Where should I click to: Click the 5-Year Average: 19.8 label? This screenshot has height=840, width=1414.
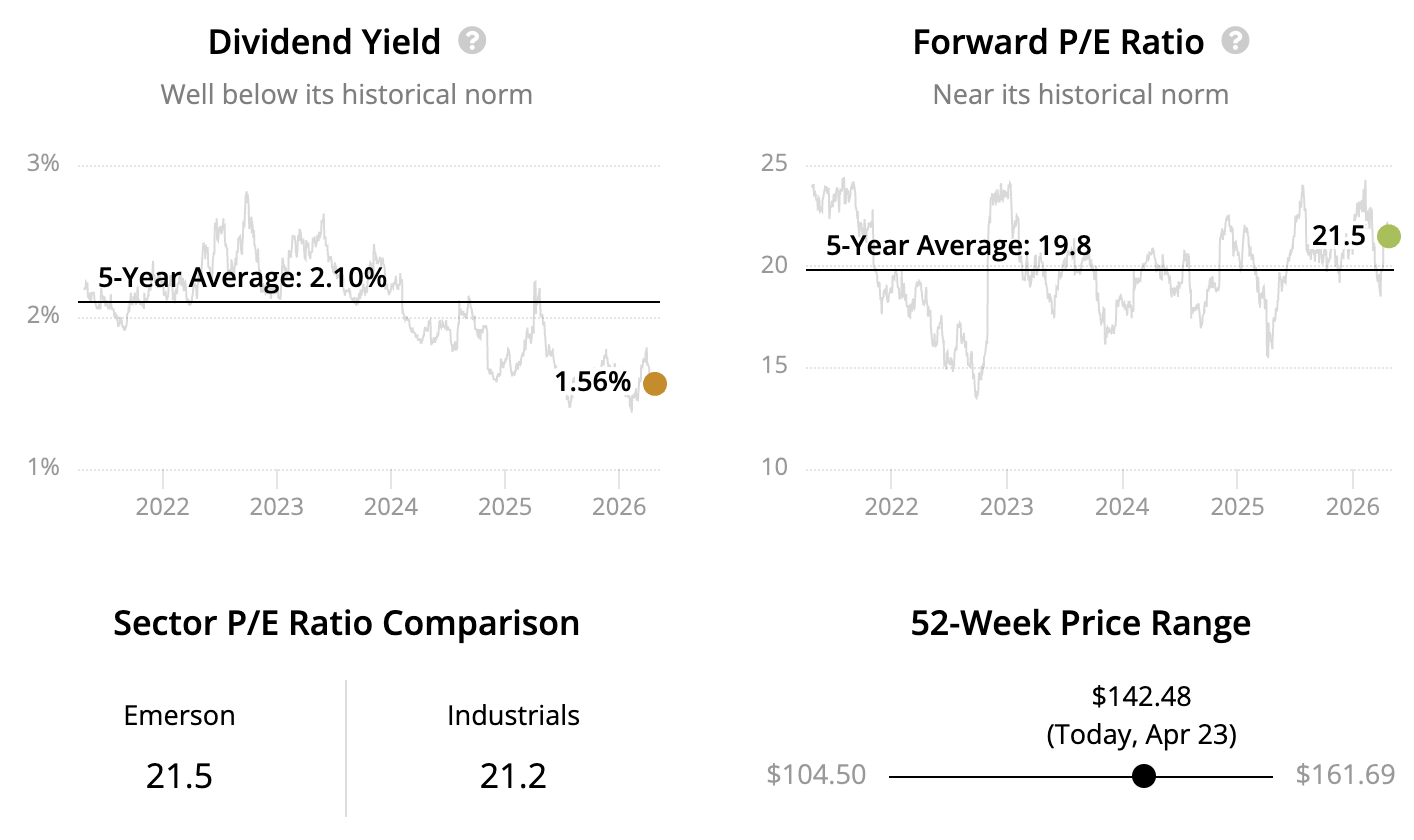[958, 245]
